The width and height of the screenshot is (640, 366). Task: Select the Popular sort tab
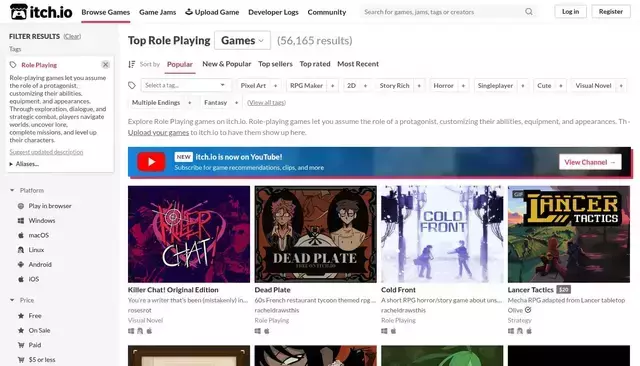tap(180, 64)
